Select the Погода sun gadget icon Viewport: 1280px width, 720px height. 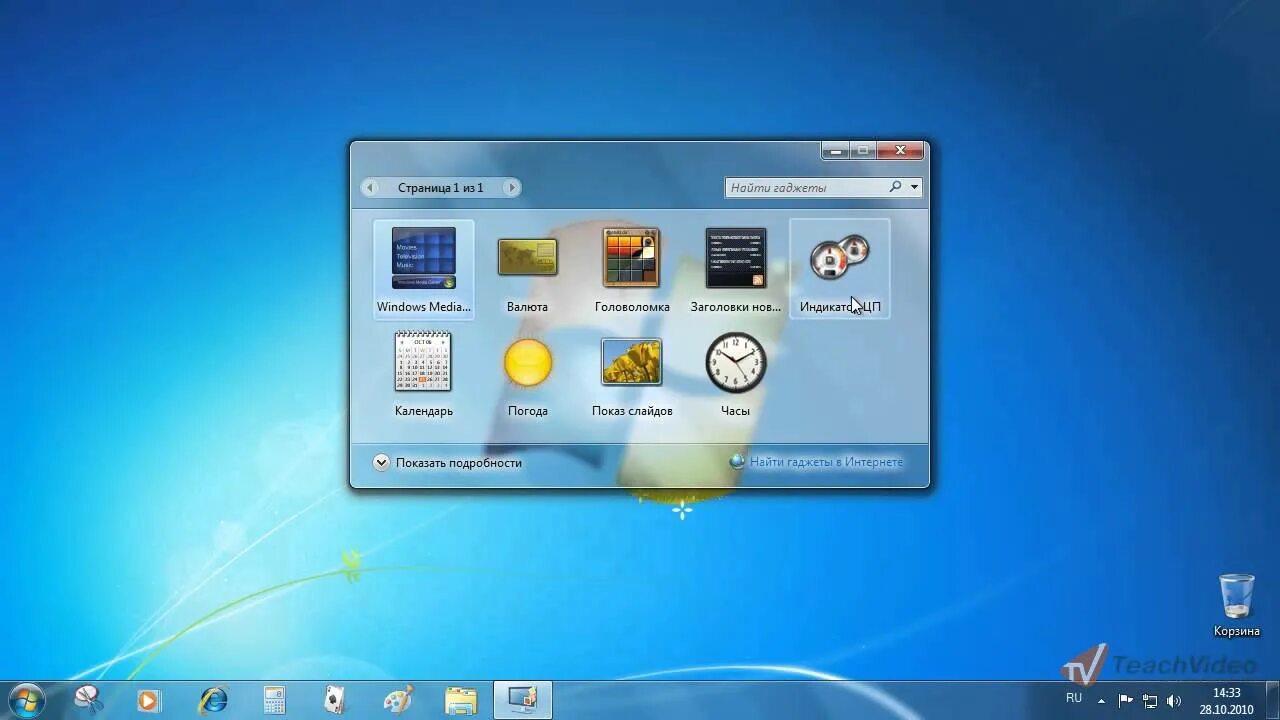[527, 362]
